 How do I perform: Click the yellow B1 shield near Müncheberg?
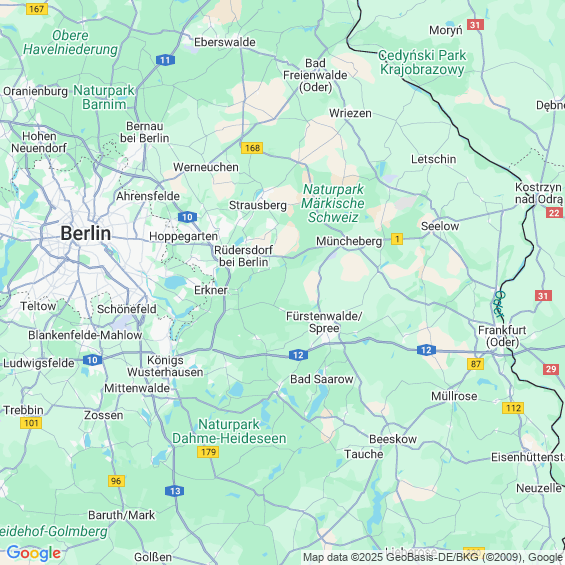[x=397, y=239]
